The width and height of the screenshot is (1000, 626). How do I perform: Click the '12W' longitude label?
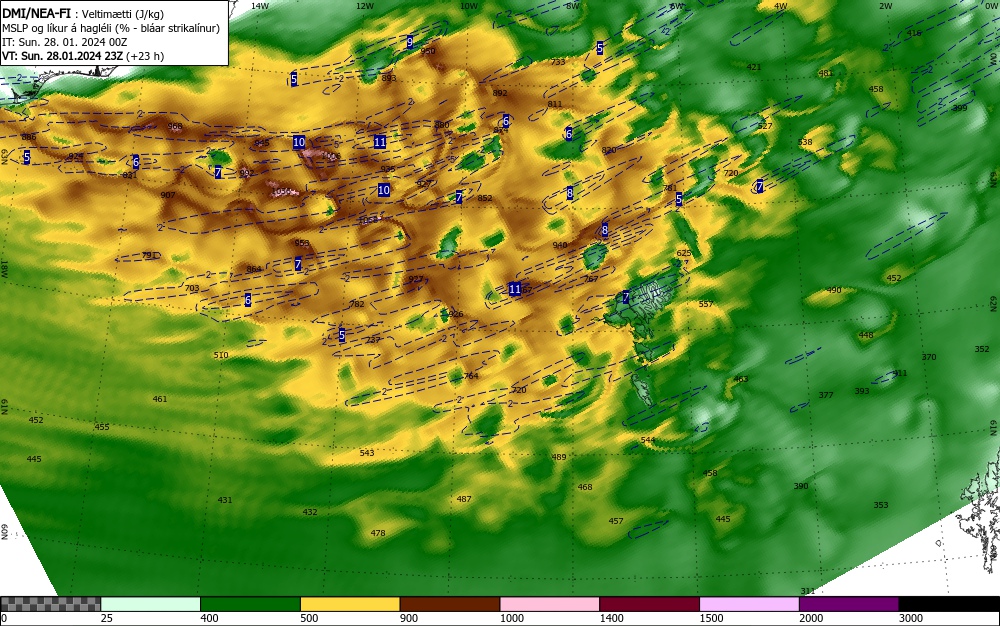(365, 6)
